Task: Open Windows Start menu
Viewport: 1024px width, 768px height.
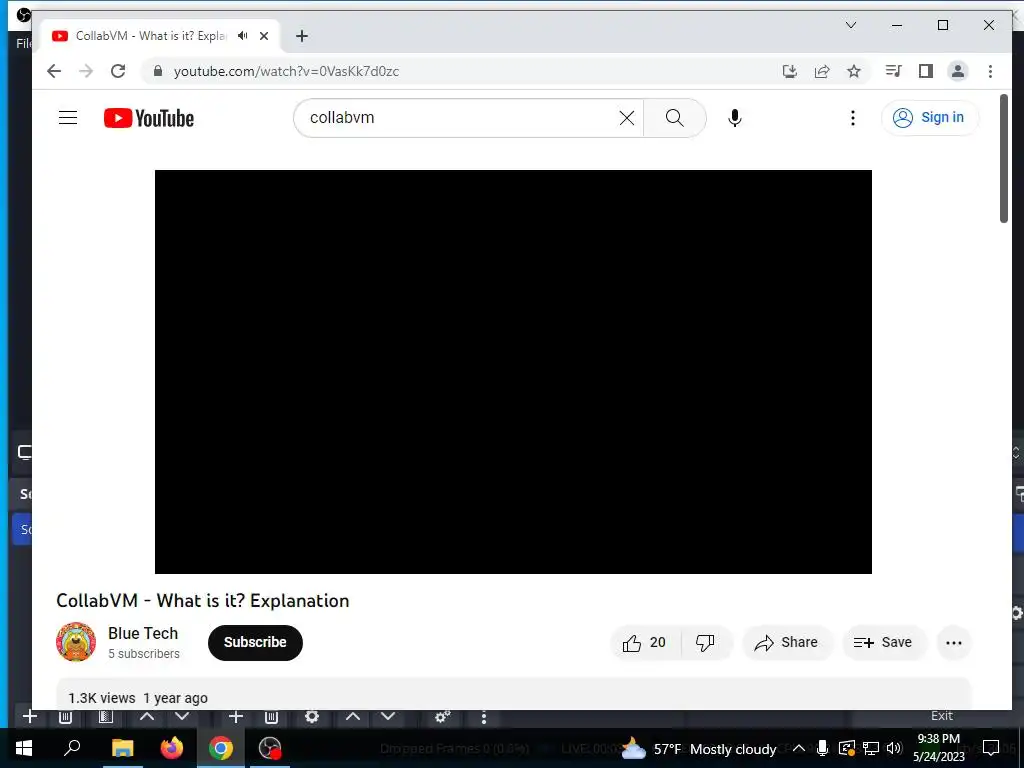Action: [24, 748]
